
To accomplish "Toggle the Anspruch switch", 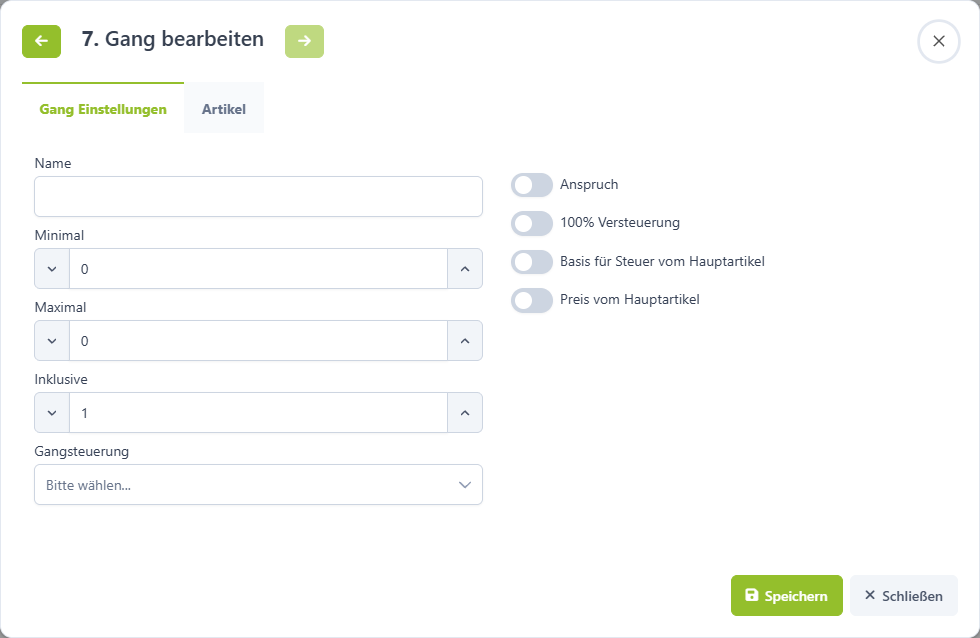I will [x=532, y=185].
